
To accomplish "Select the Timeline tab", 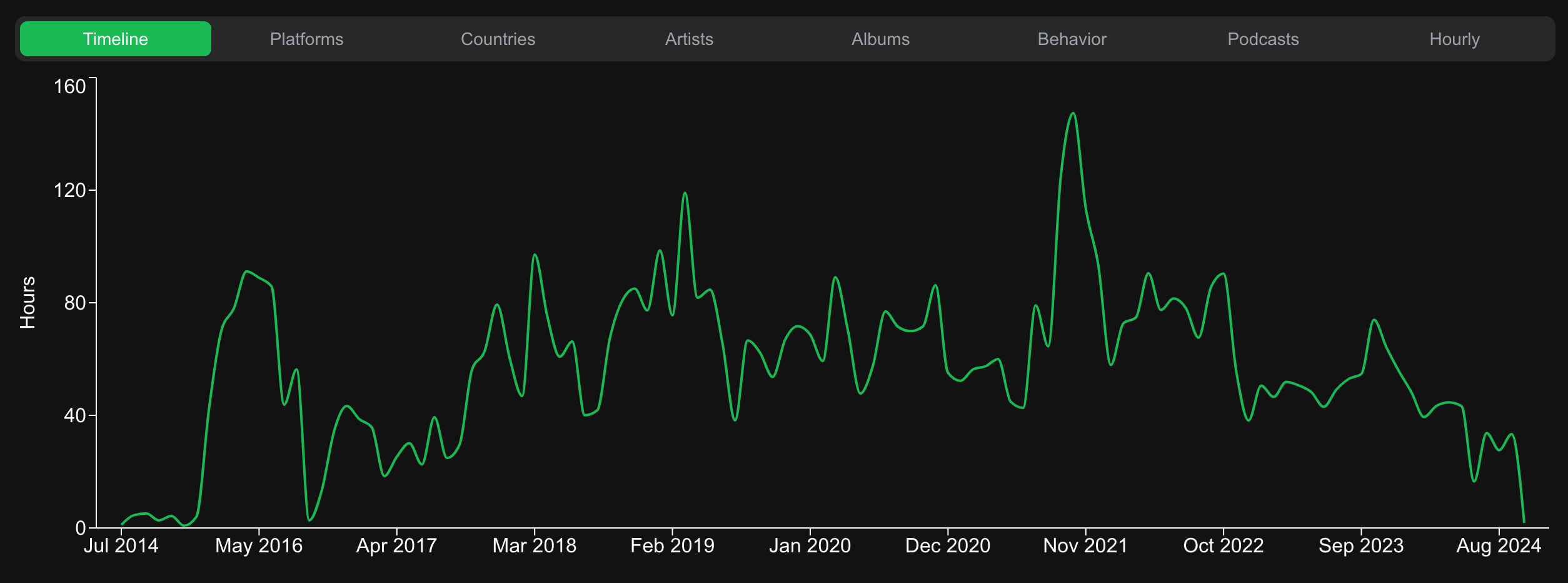I will [116, 39].
